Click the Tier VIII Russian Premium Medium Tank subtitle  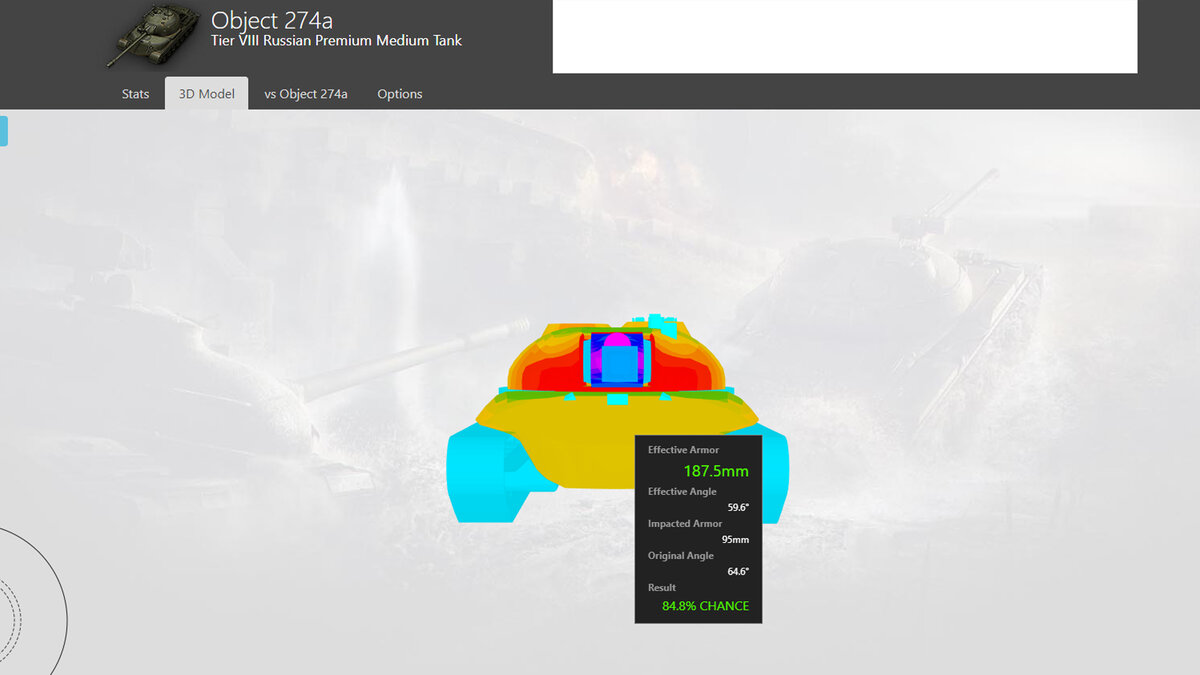[x=336, y=41]
